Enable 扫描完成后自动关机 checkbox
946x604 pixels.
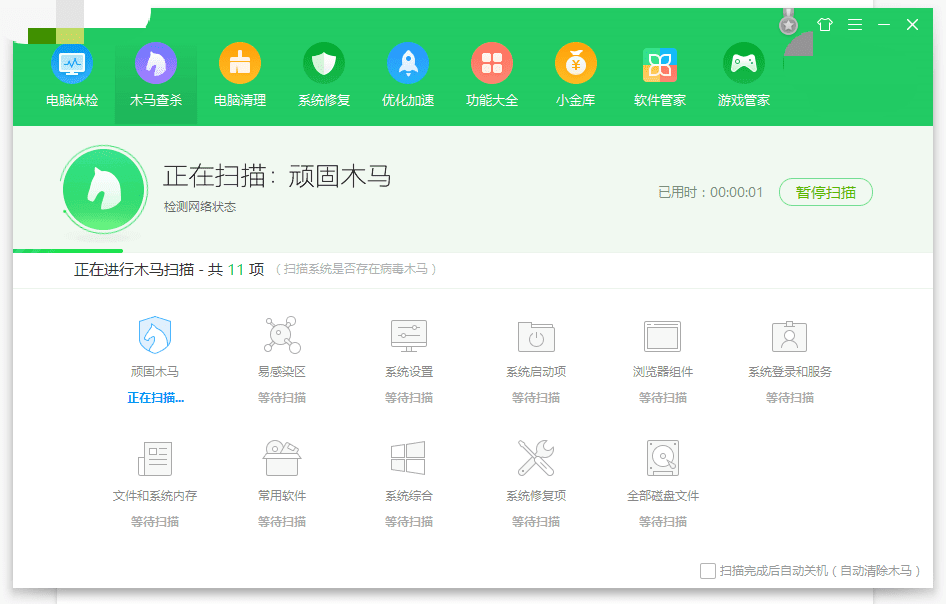click(x=708, y=570)
